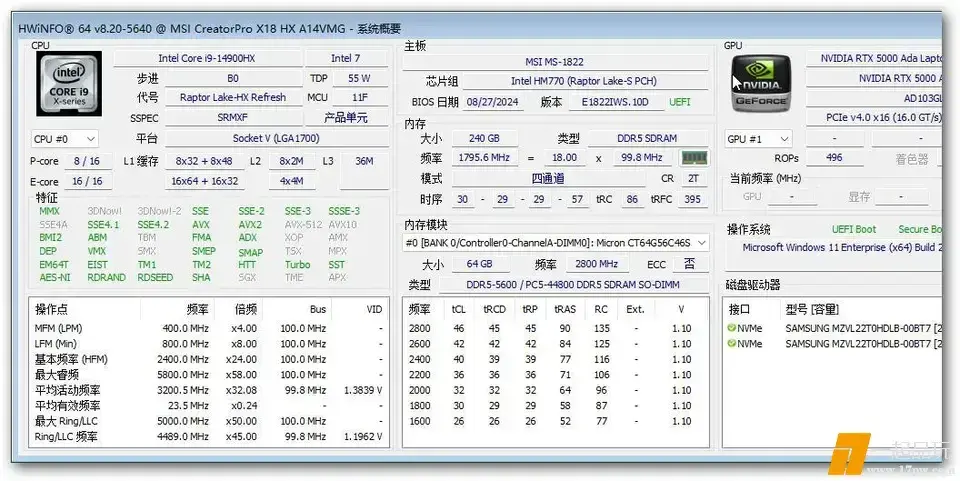Click the Microsoft Windows 11 Enterprise field
This screenshot has height=481, width=960.
835,247
